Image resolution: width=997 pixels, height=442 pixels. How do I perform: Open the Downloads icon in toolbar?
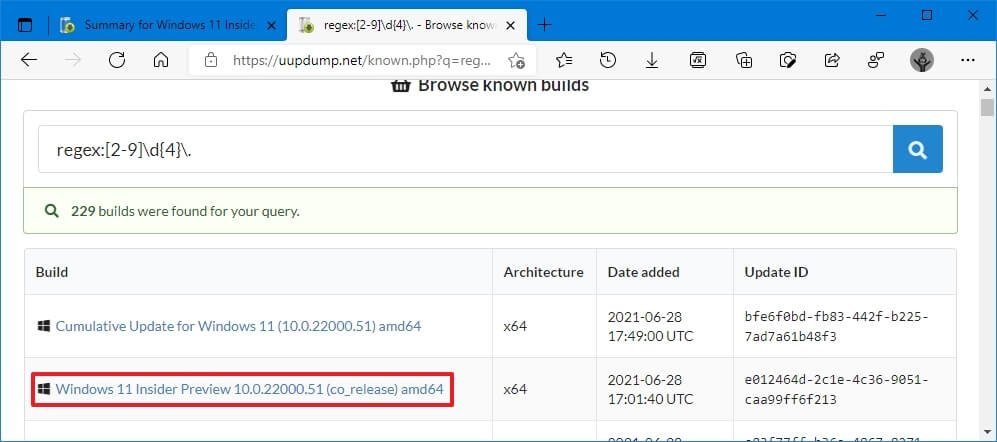tap(652, 60)
